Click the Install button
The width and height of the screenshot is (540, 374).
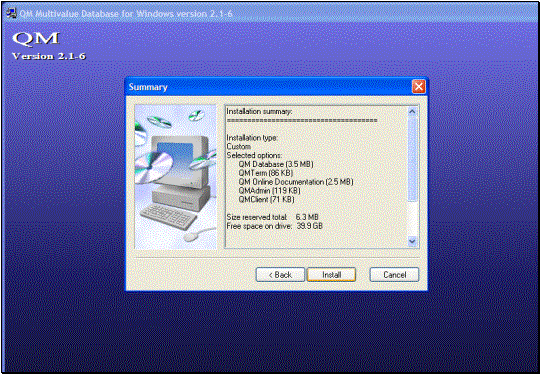pos(331,274)
